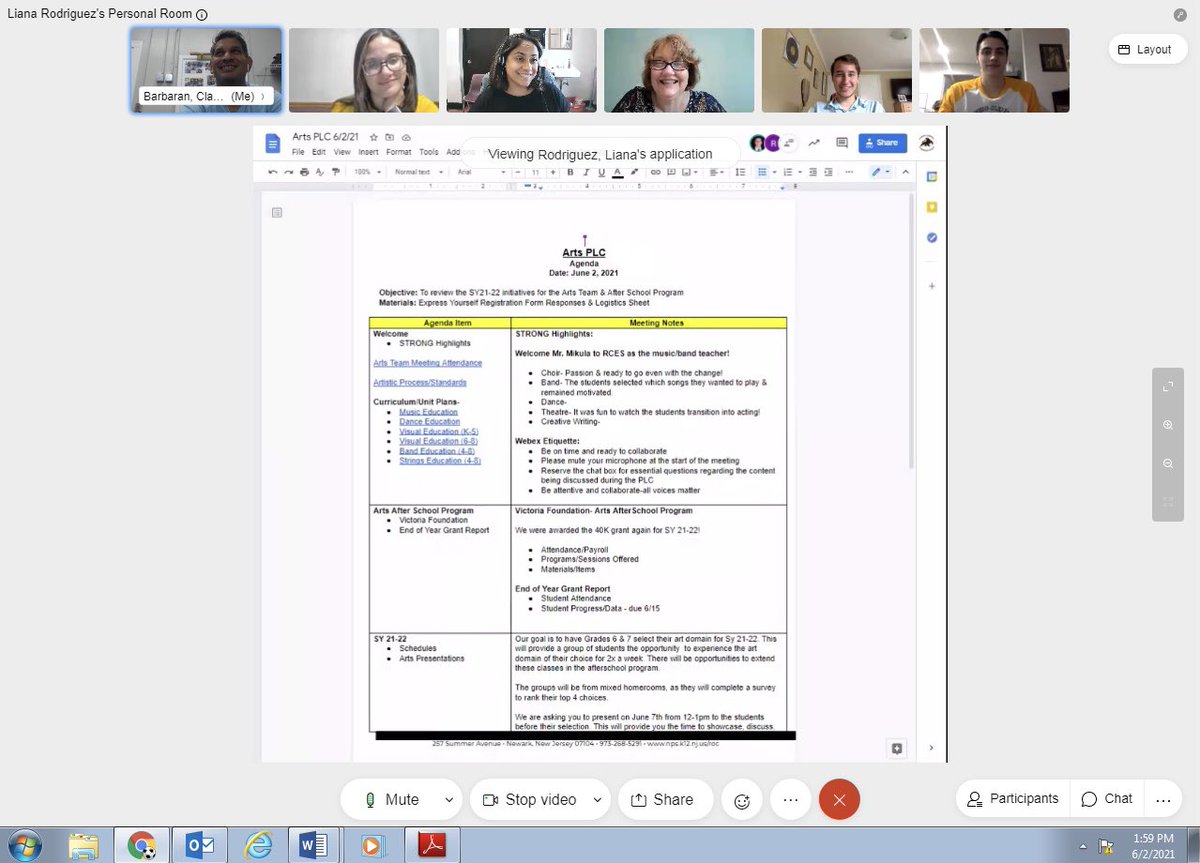Select Barbaran's own video thumbnail
This screenshot has height=863, width=1200.
click(x=207, y=69)
